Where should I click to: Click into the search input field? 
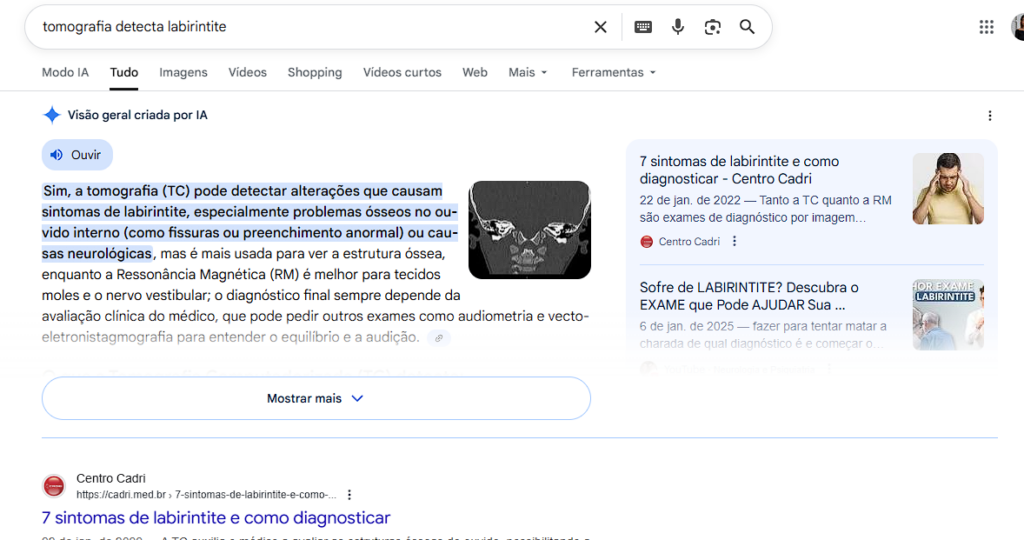click(300, 27)
